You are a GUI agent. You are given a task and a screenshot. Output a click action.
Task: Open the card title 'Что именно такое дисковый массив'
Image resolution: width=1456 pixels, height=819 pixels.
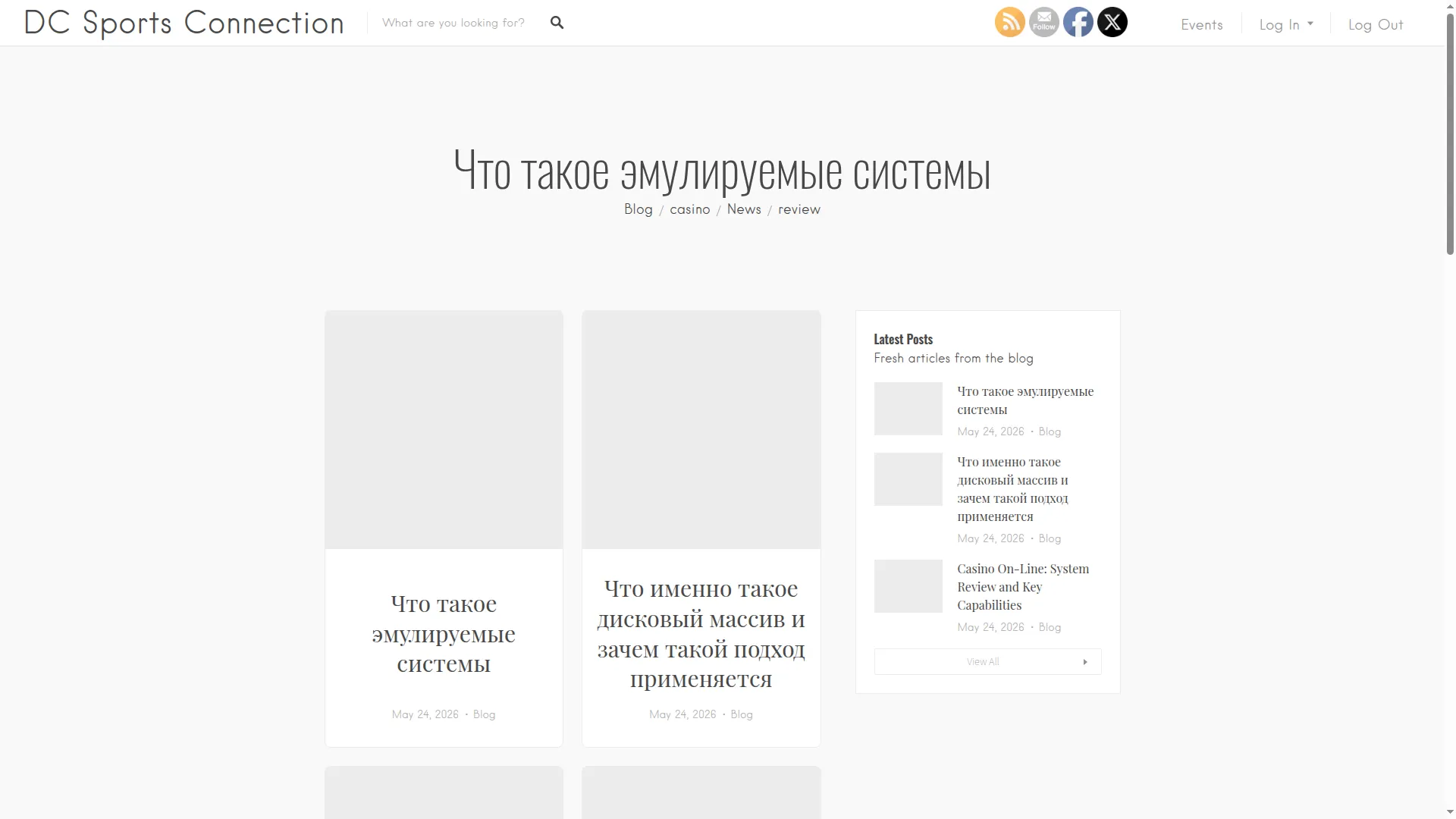point(701,634)
